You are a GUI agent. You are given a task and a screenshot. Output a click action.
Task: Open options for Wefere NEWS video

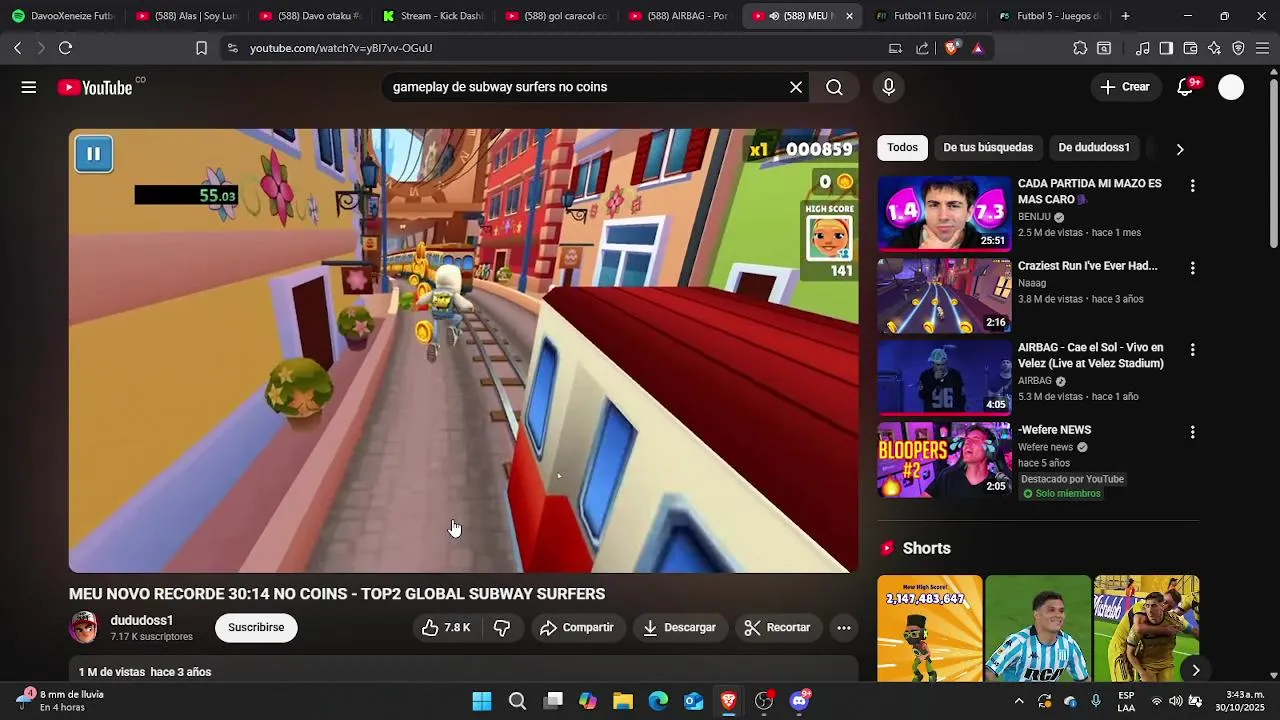pyautogui.click(x=1192, y=432)
